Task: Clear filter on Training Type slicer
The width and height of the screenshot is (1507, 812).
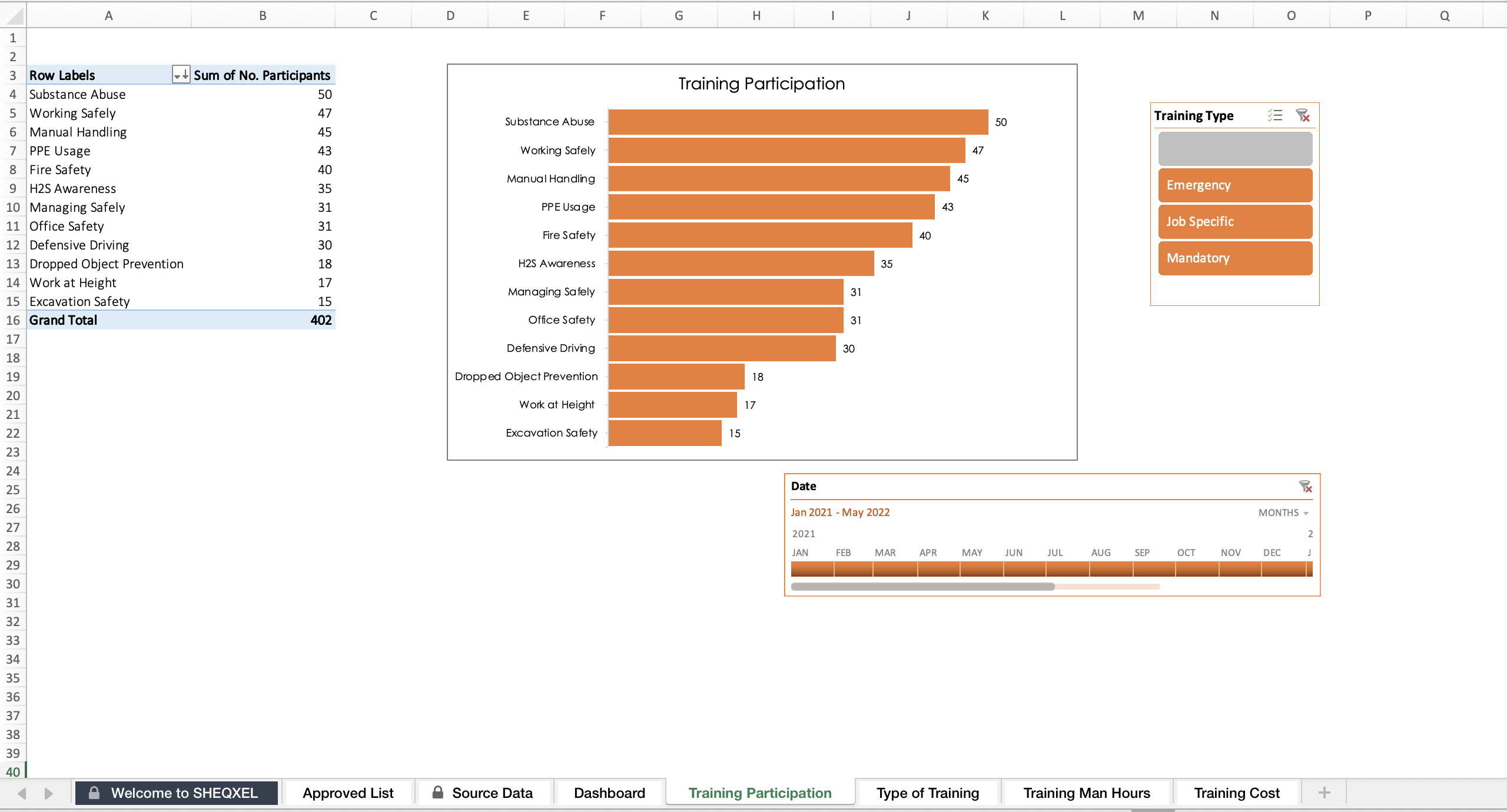Action: (1303, 115)
